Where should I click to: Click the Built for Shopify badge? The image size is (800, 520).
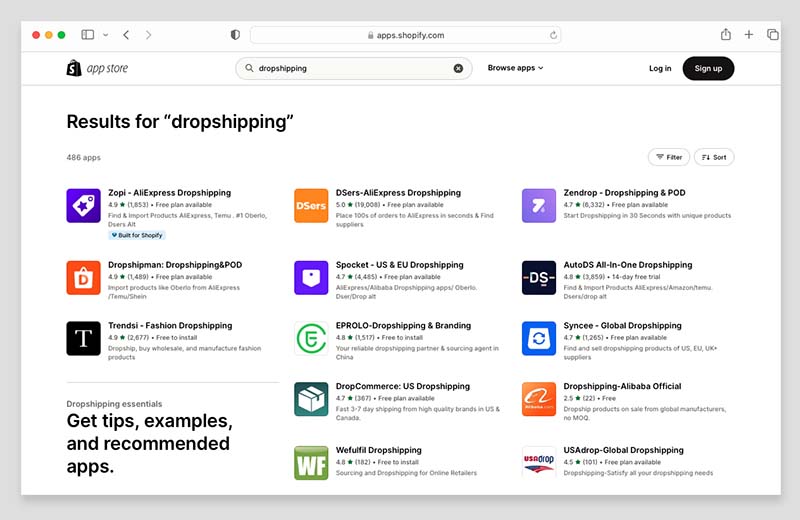(x=137, y=235)
